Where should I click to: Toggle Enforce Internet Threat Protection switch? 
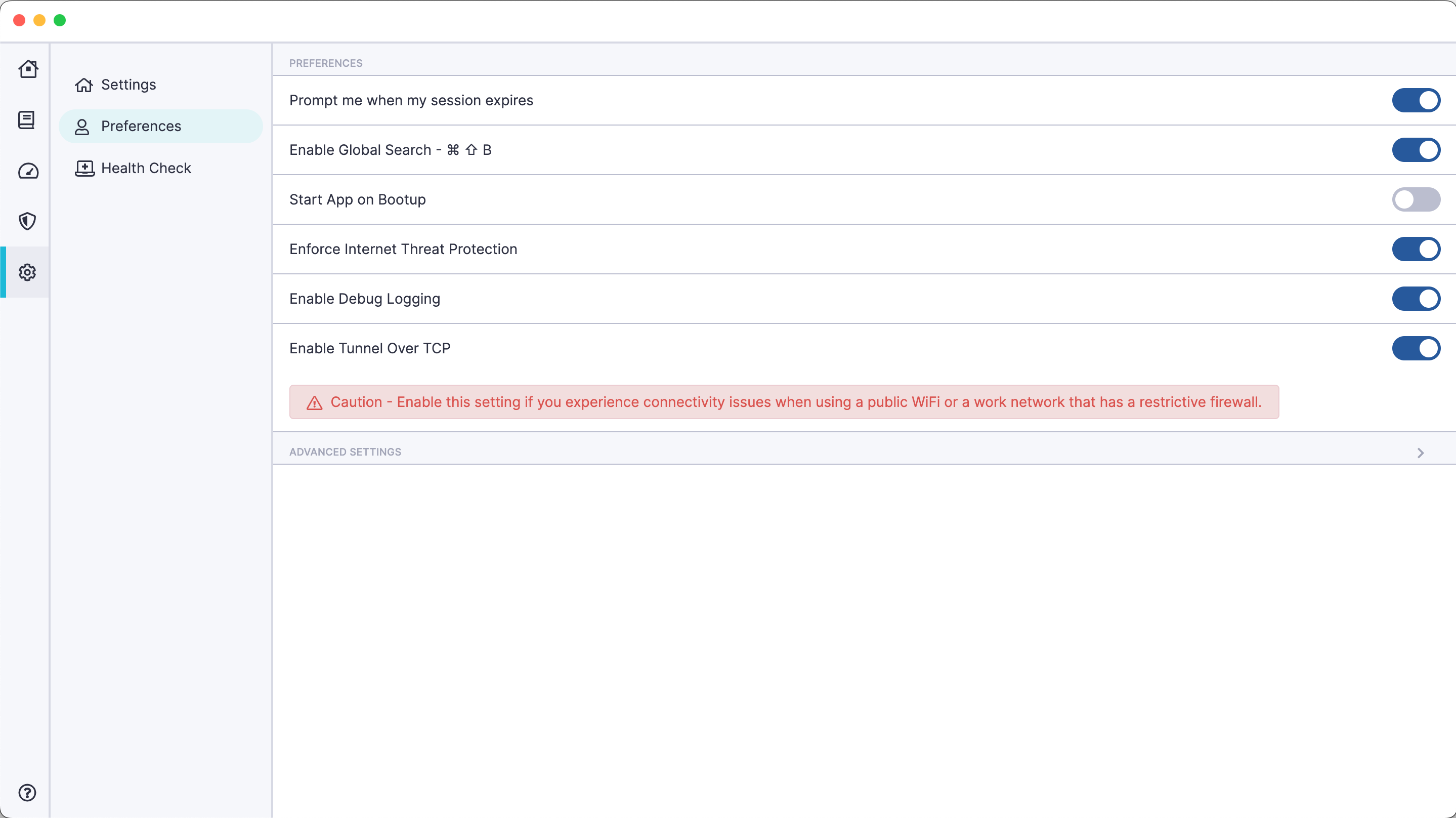coord(1416,249)
